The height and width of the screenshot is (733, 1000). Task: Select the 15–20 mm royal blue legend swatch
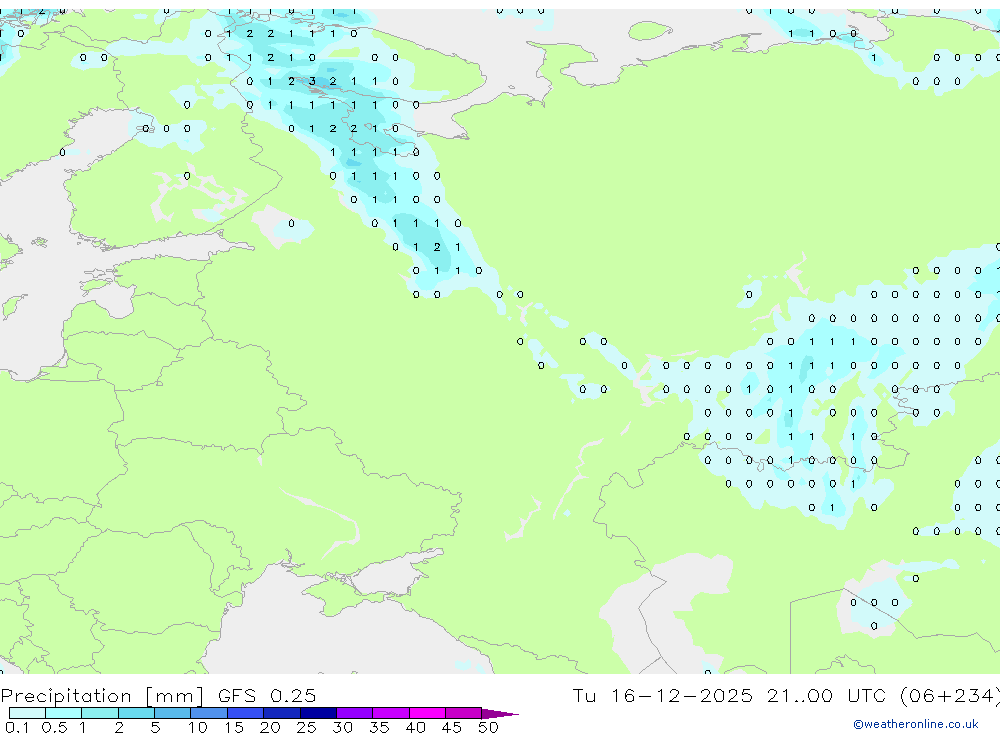click(246, 713)
